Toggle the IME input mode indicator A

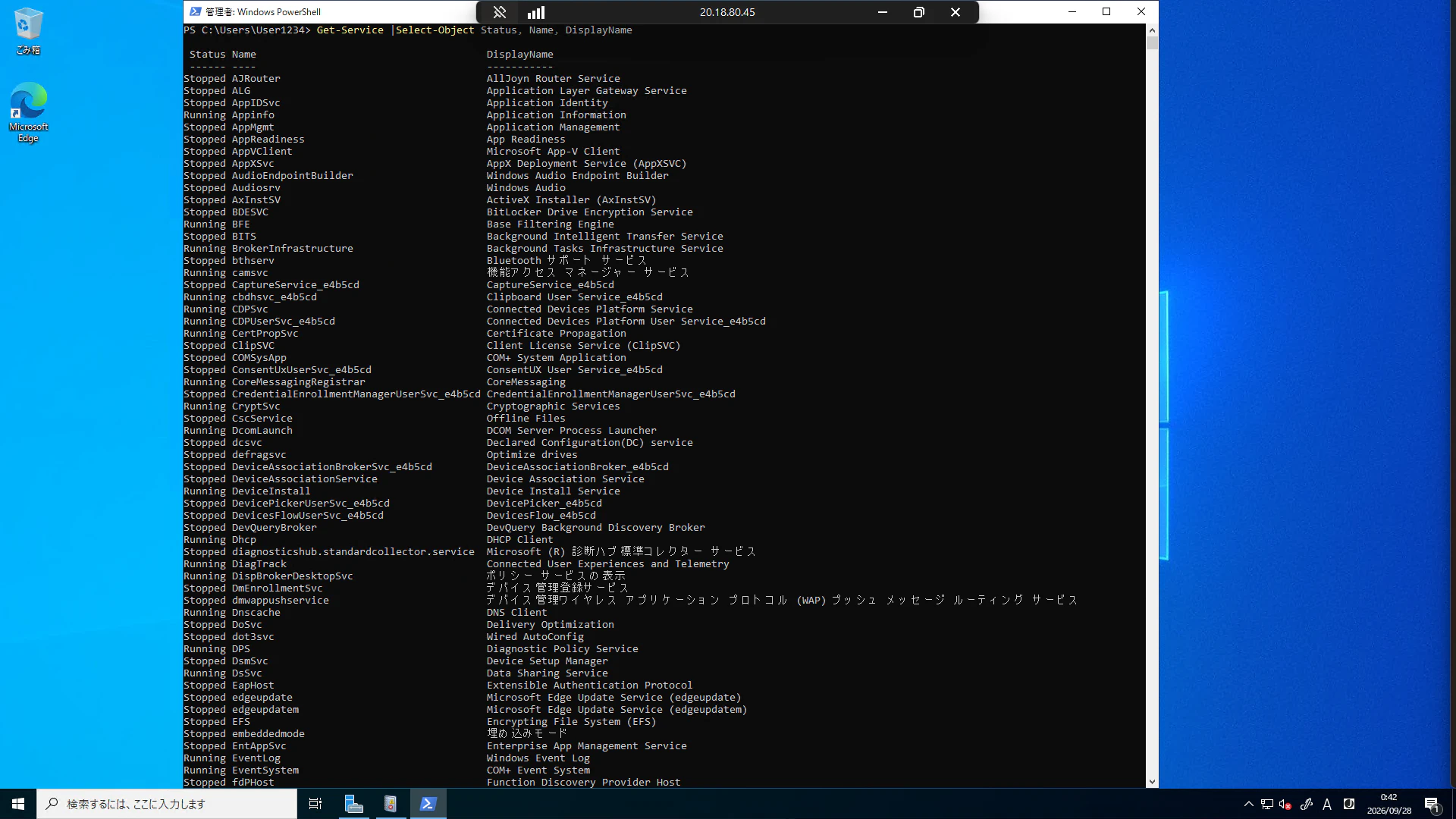tap(1327, 804)
